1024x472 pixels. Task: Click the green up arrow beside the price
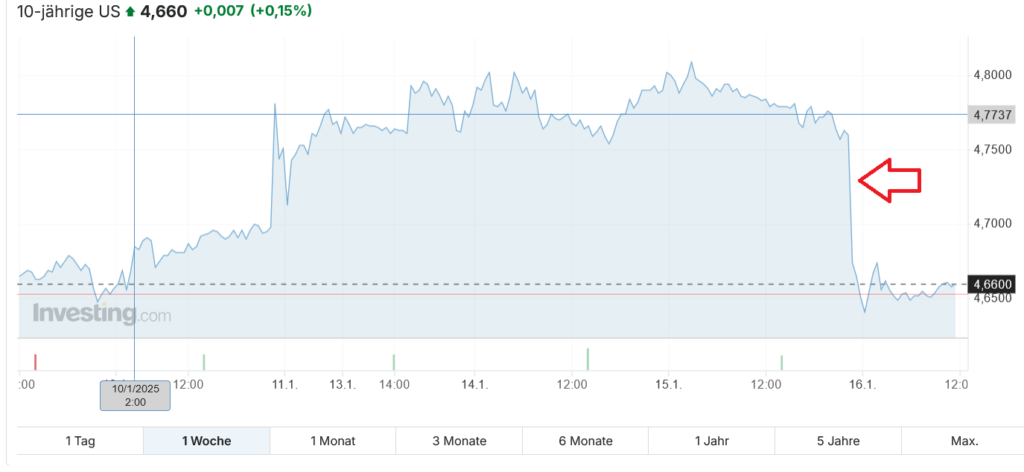[x=130, y=12]
